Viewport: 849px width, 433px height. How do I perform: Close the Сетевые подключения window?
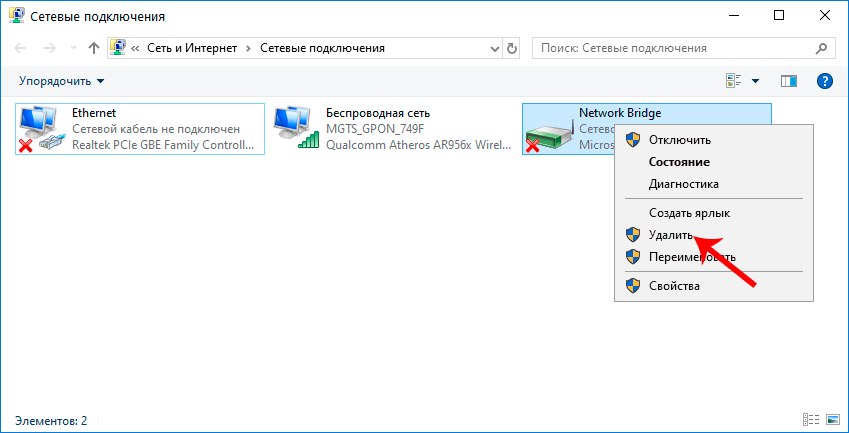point(825,16)
